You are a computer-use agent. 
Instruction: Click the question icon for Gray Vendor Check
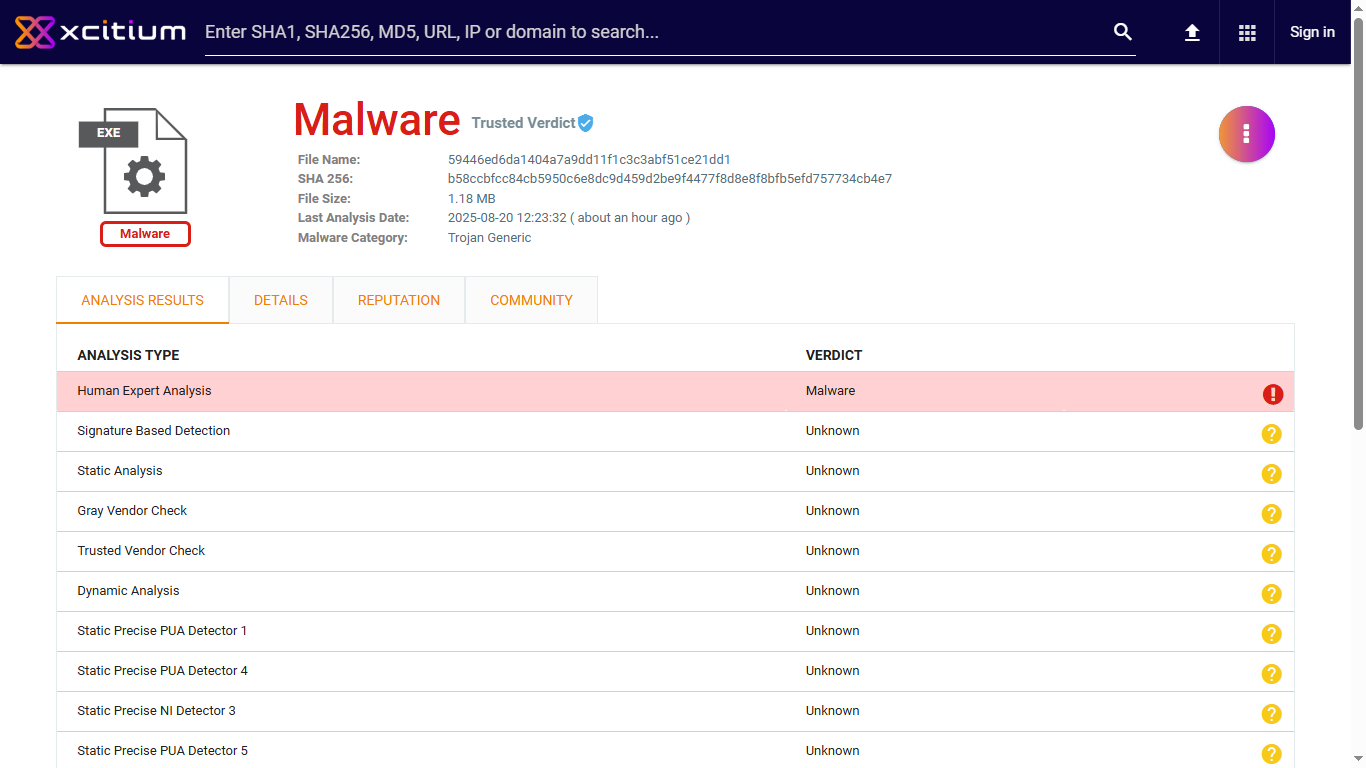[1271, 514]
